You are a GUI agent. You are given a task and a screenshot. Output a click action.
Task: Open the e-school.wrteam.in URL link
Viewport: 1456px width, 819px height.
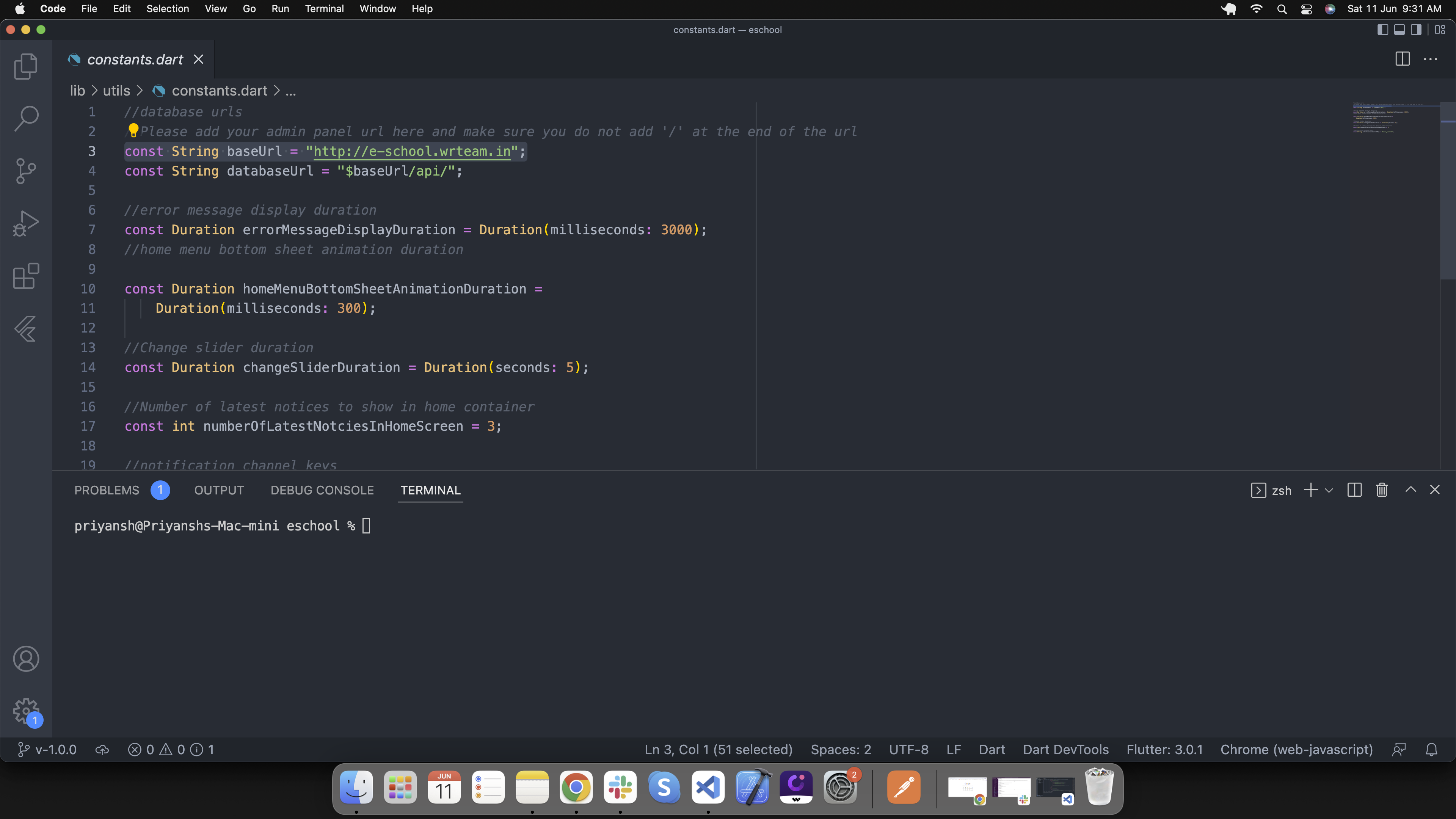pyautogui.click(x=412, y=152)
